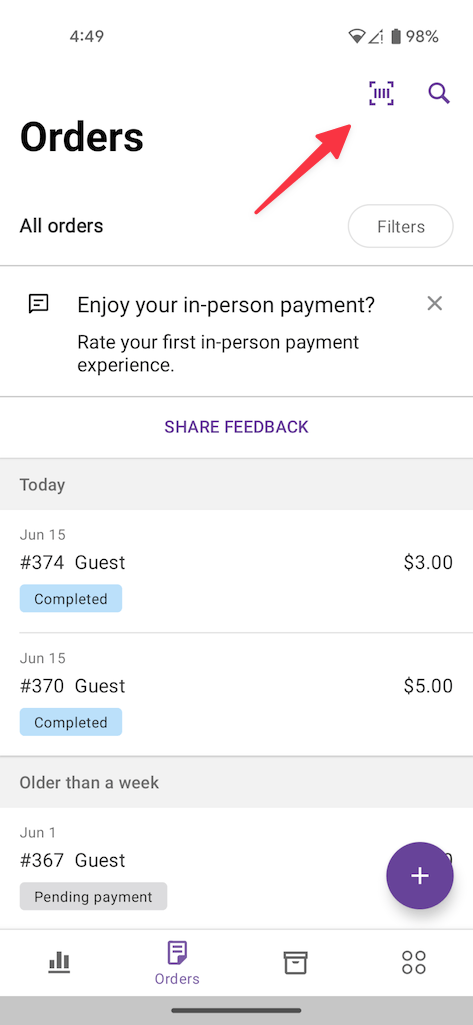Open the Filters button
Screen dimensions: 473x1025
pyautogui.click(x=400, y=226)
